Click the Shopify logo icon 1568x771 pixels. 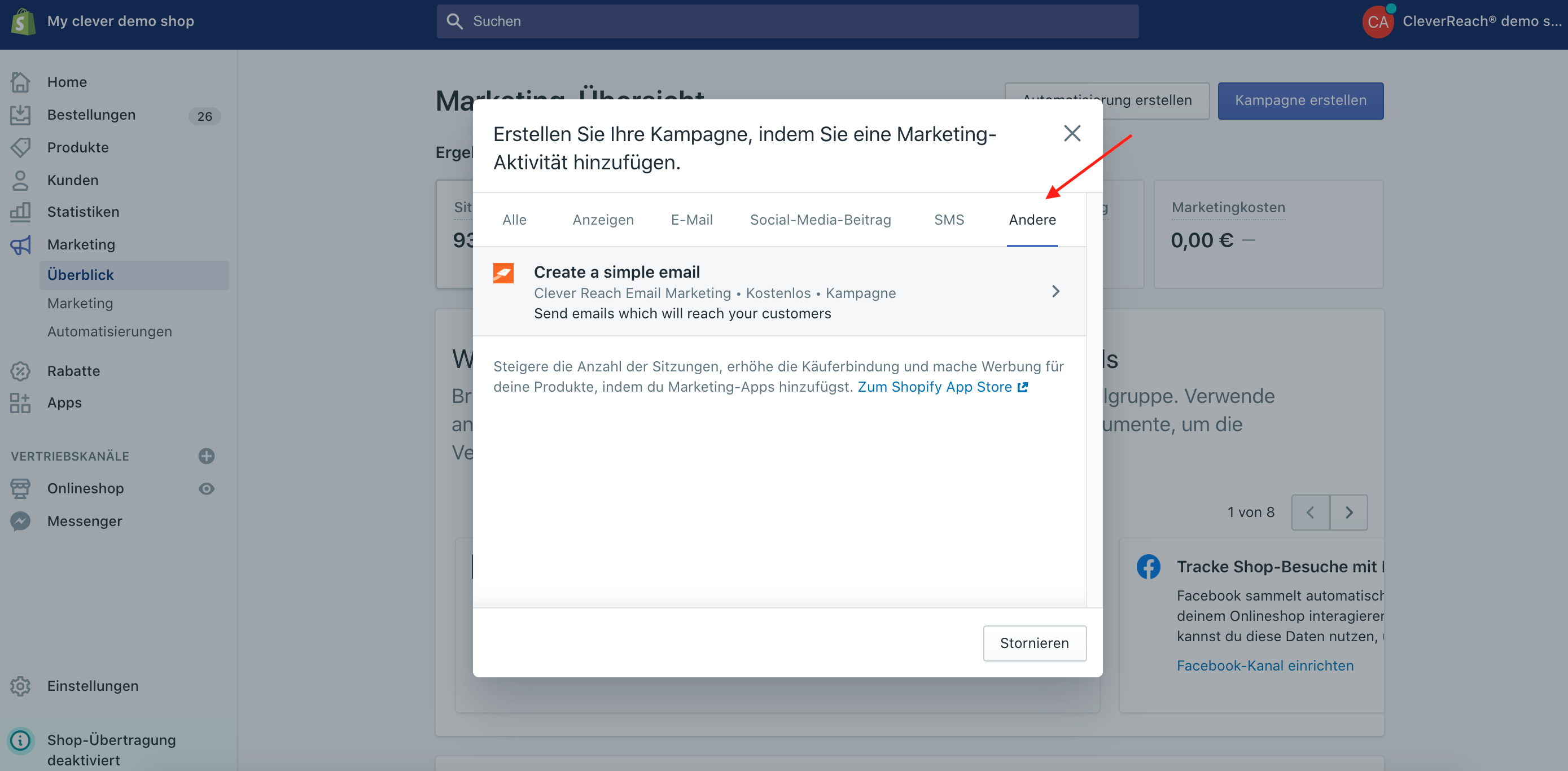pyautogui.click(x=23, y=22)
